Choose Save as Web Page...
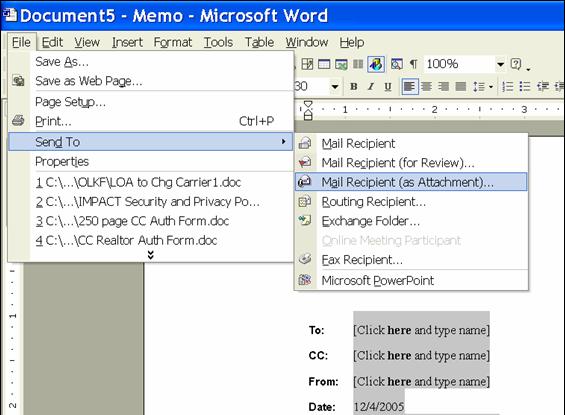Viewport: 565px width, 415px height. coord(151,81)
